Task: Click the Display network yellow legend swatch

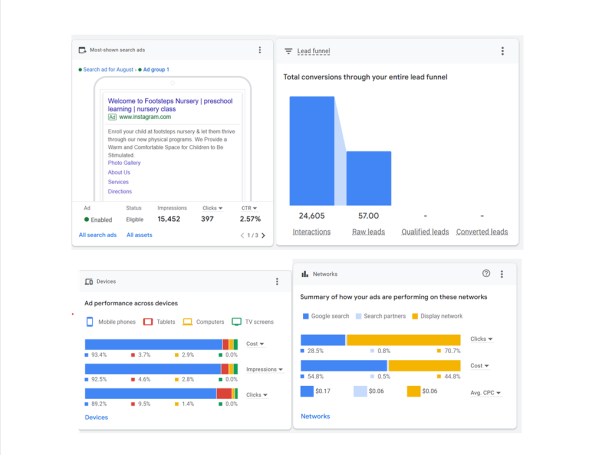Action: coord(415,316)
